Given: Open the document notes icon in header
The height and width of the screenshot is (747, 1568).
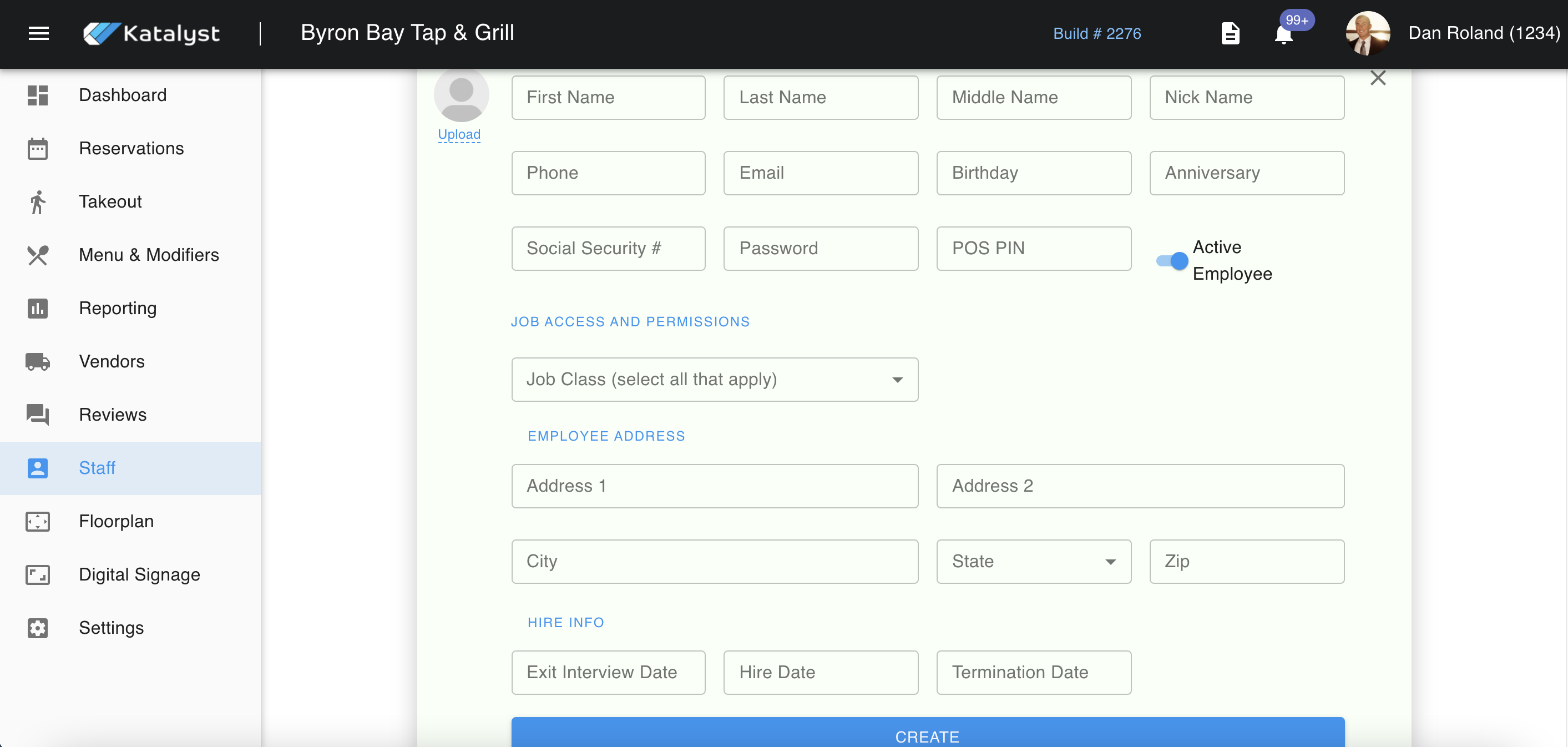Looking at the screenshot, I should coord(1230,33).
